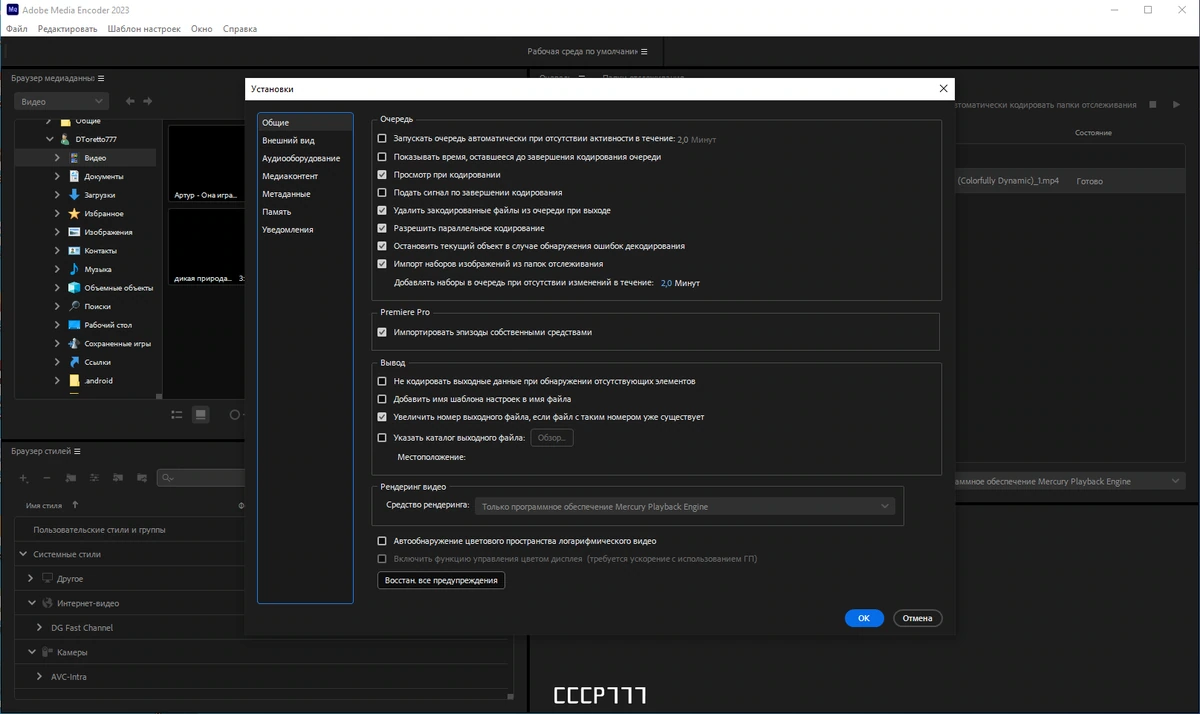Open the Браузер медиаданных panel menu icon
Image resolution: width=1200 pixels, height=714 pixels.
(101, 78)
